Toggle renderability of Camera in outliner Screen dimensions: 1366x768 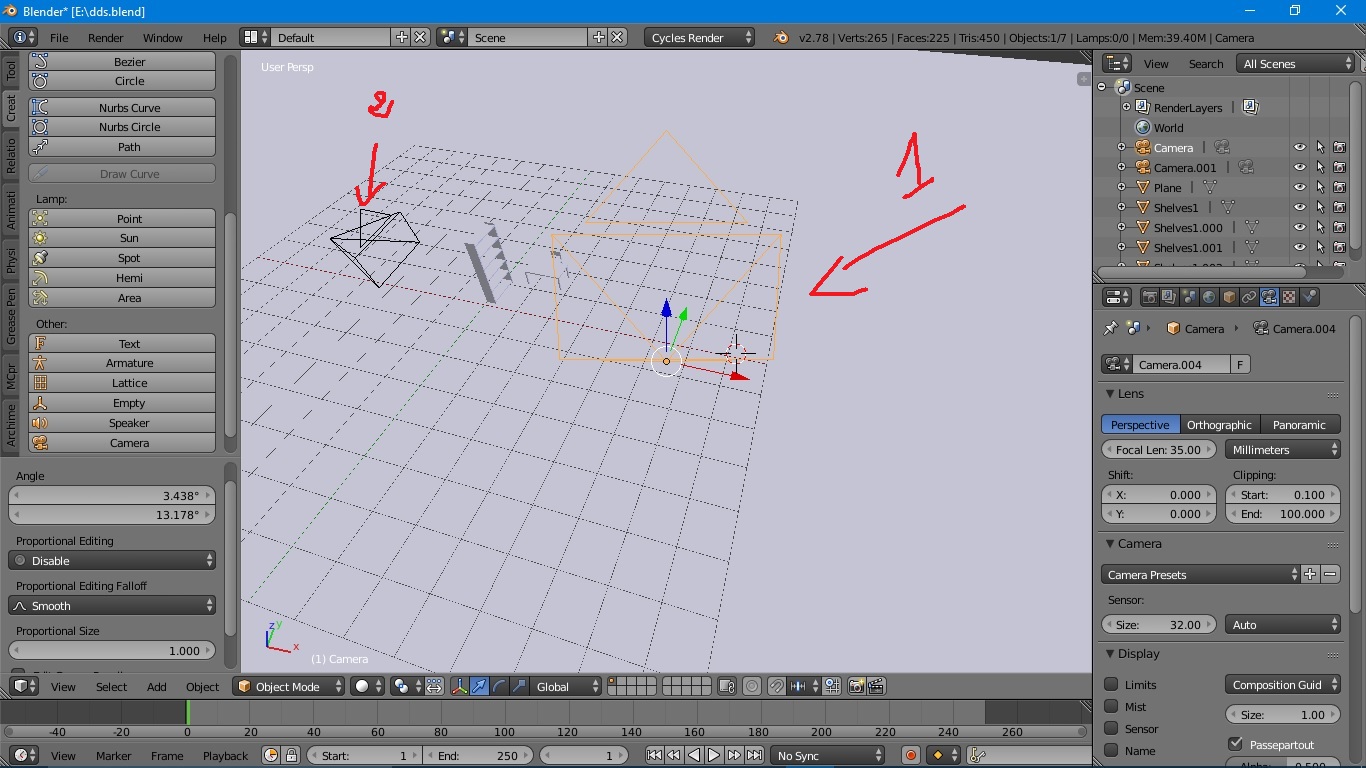(x=1340, y=147)
